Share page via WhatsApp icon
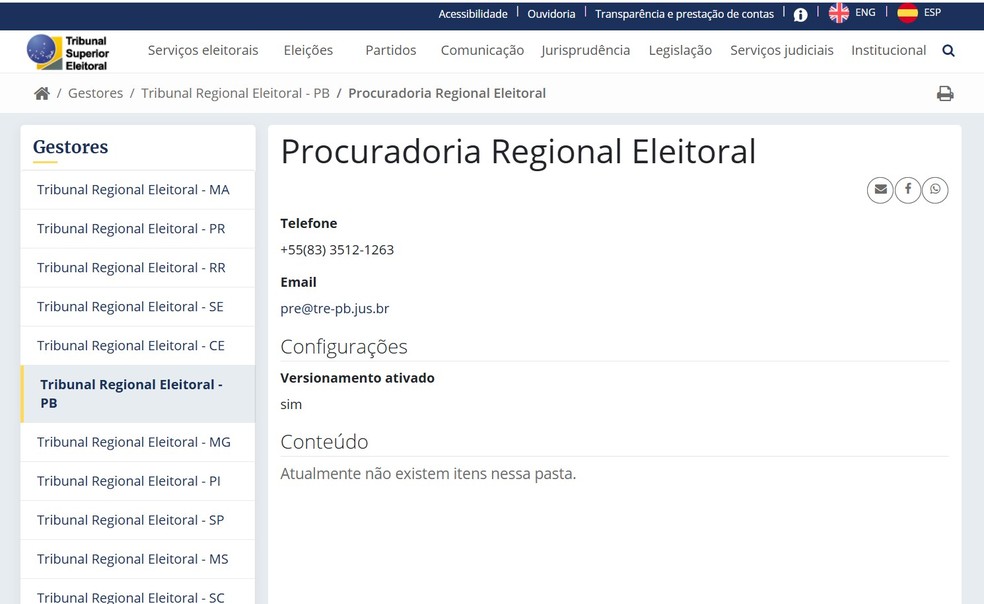Screen dimensions: 984x604 (x=935, y=190)
